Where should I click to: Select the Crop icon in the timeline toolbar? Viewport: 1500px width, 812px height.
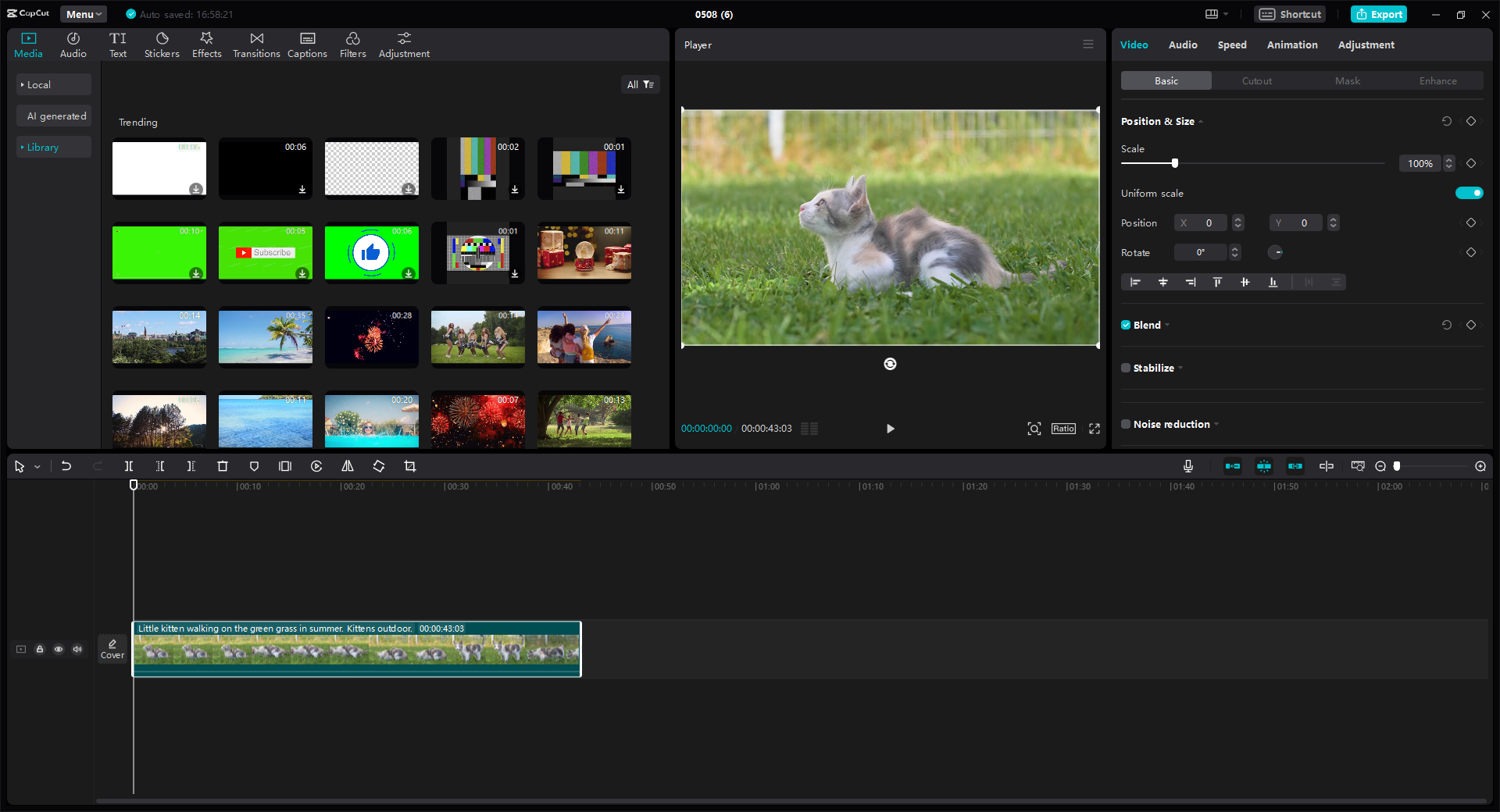click(410, 466)
